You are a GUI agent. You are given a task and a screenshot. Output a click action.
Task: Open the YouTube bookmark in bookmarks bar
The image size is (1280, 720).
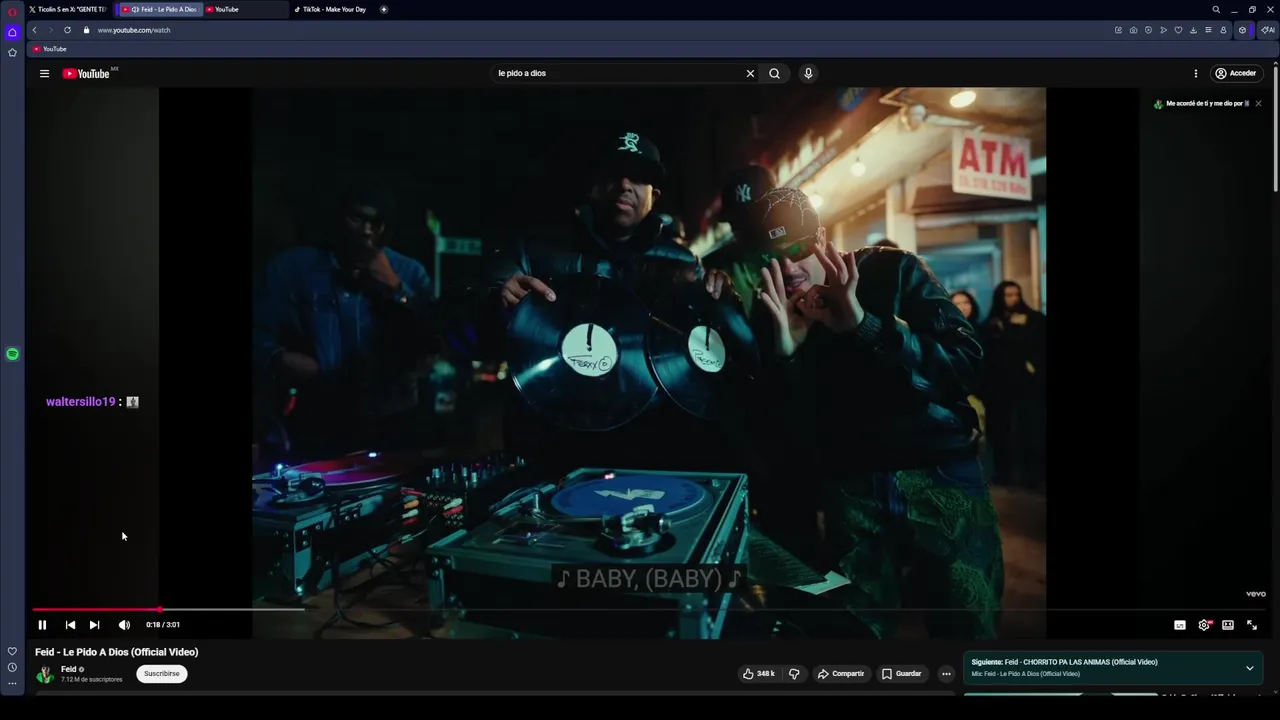(49, 49)
